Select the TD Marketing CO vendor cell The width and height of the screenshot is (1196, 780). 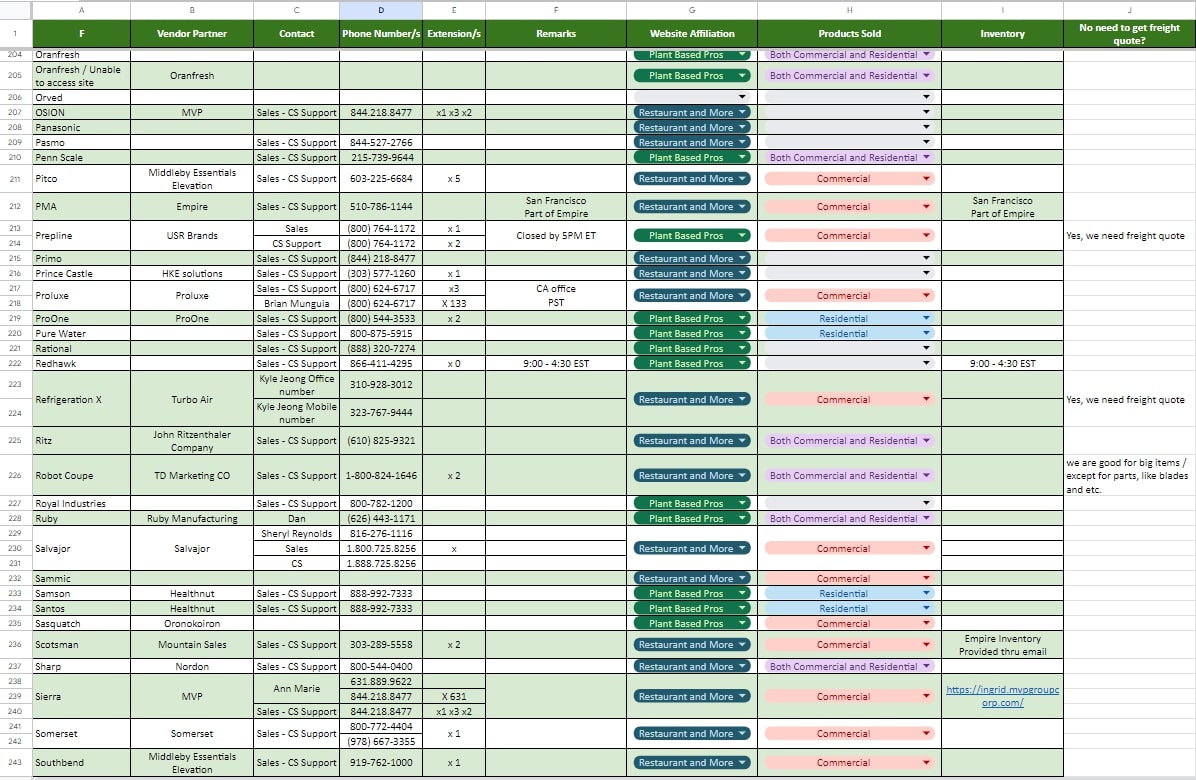[x=191, y=475]
